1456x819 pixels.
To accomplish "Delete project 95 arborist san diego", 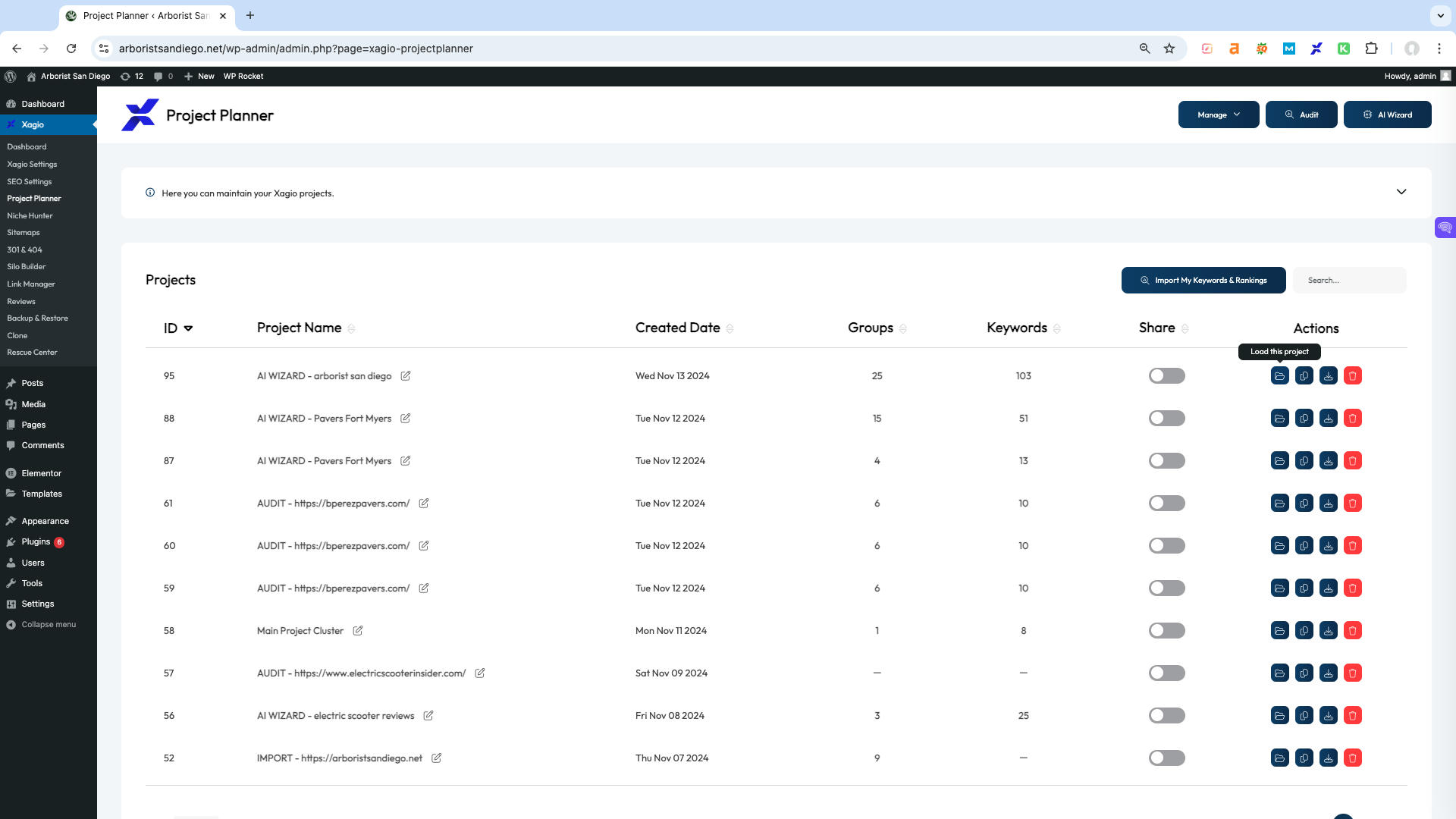I will point(1352,376).
